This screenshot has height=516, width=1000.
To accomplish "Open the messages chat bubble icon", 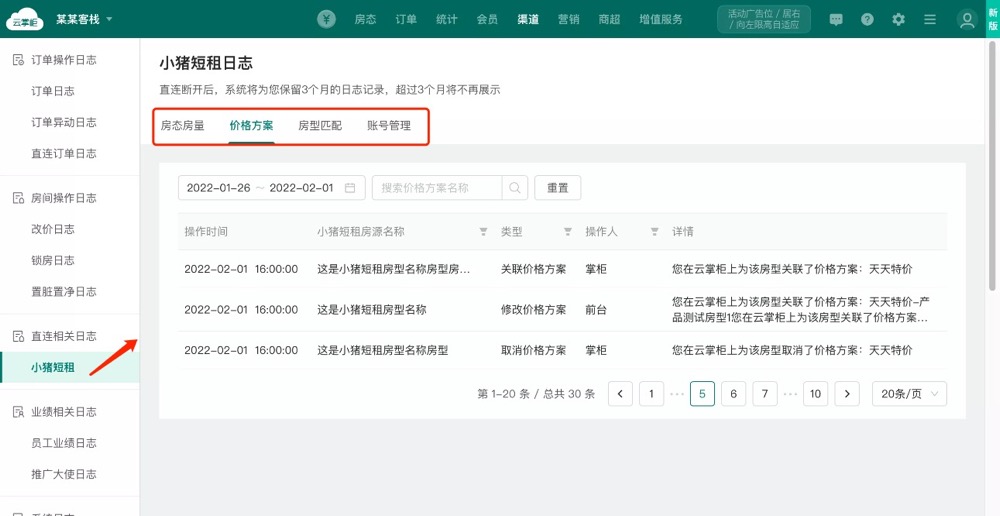I will click(x=836, y=19).
